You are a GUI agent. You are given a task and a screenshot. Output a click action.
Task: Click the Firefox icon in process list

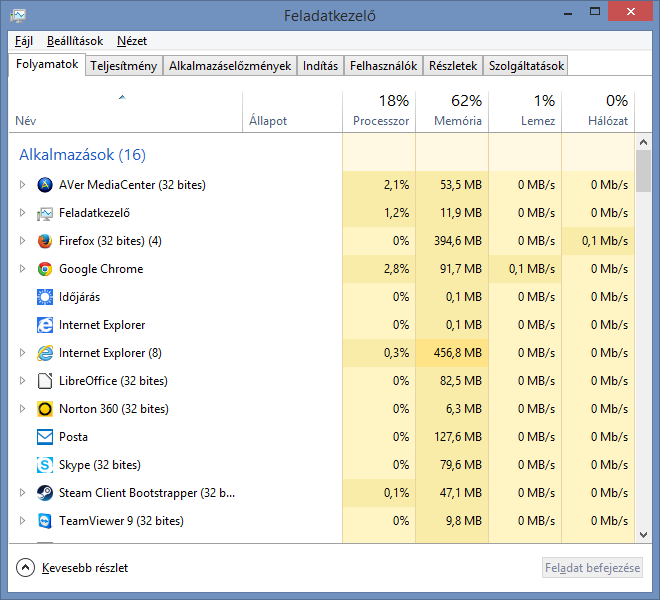pyautogui.click(x=45, y=241)
